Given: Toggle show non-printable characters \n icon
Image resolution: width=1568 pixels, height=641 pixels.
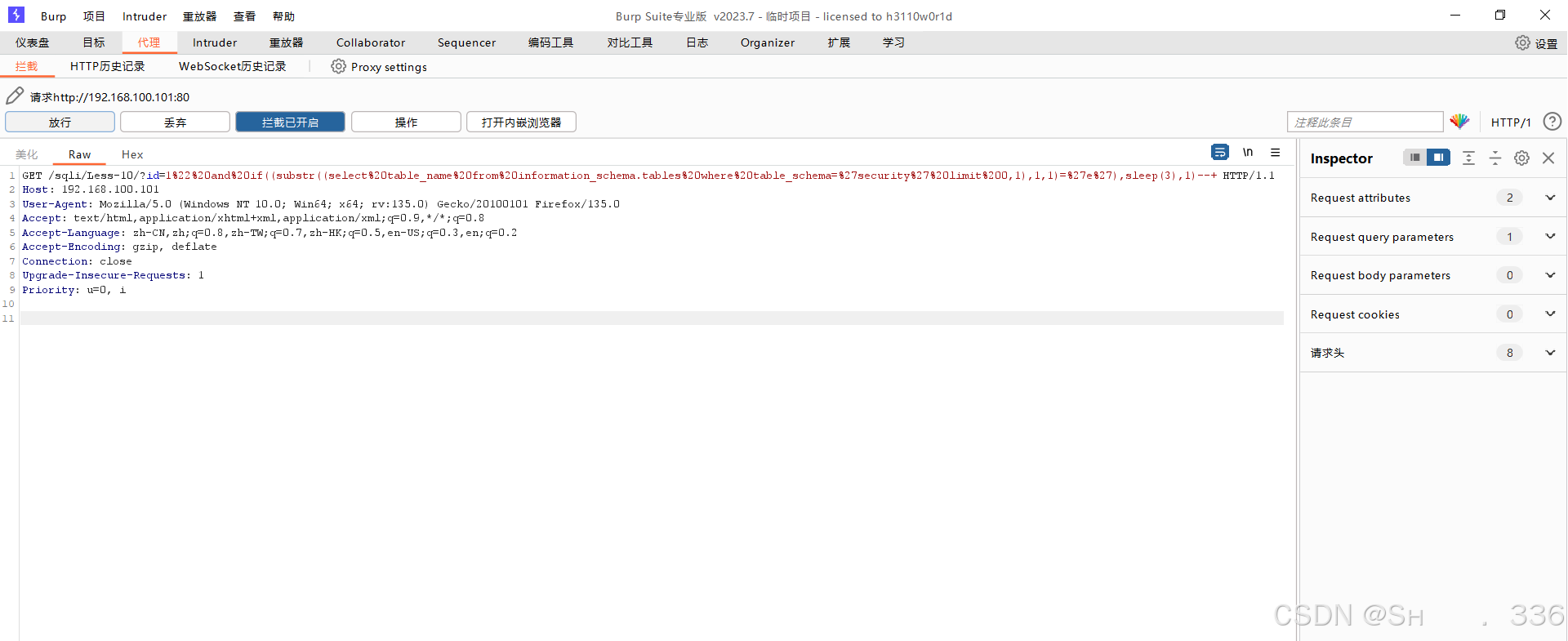Looking at the screenshot, I should pyautogui.click(x=1248, y=152).
